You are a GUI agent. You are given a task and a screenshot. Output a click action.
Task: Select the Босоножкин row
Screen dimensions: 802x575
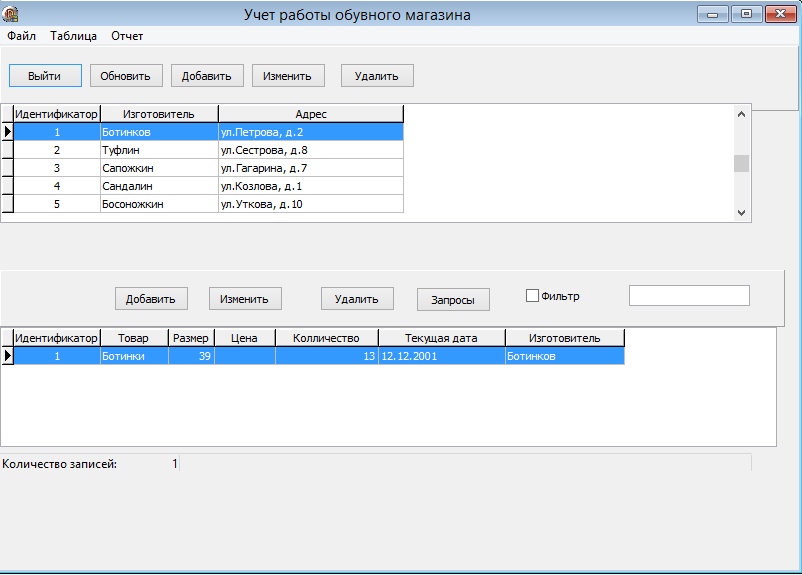click(208, 204)
